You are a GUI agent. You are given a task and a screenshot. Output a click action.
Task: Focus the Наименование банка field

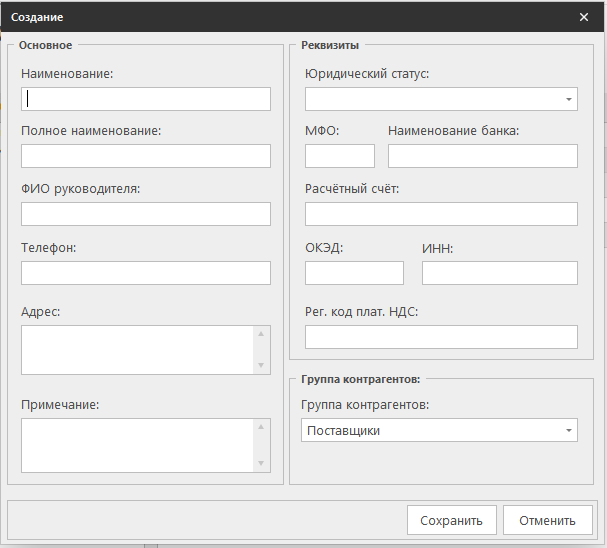coord(482,156)
